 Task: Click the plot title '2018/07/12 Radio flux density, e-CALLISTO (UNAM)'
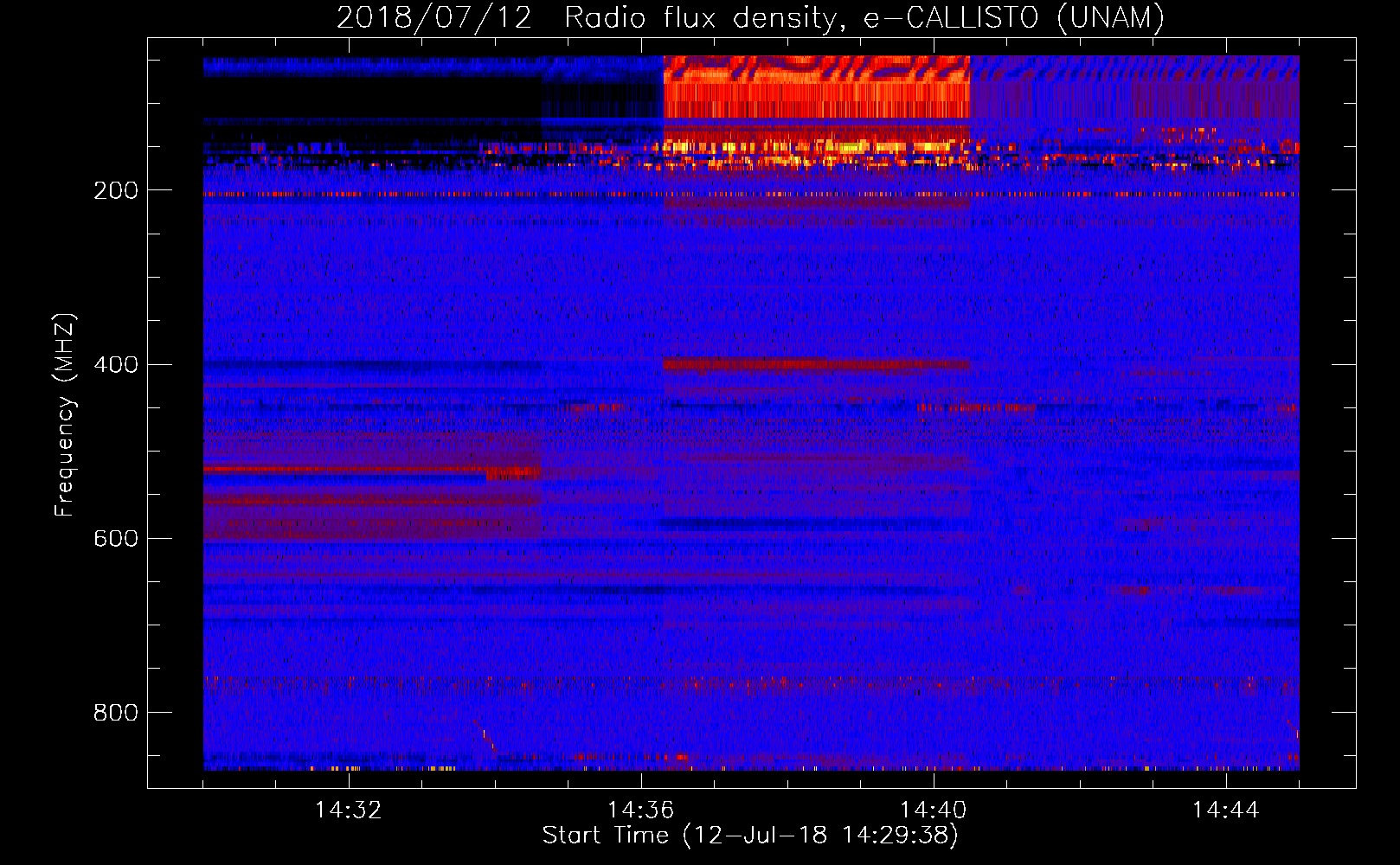(x=751, y=18)
